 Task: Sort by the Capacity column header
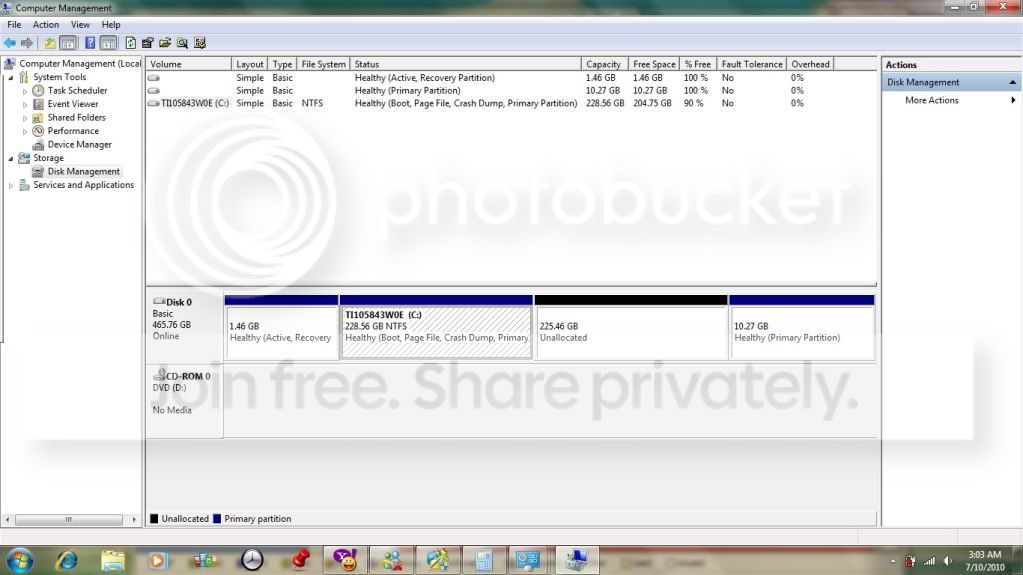pyautogui.click(x=604, y=64)
